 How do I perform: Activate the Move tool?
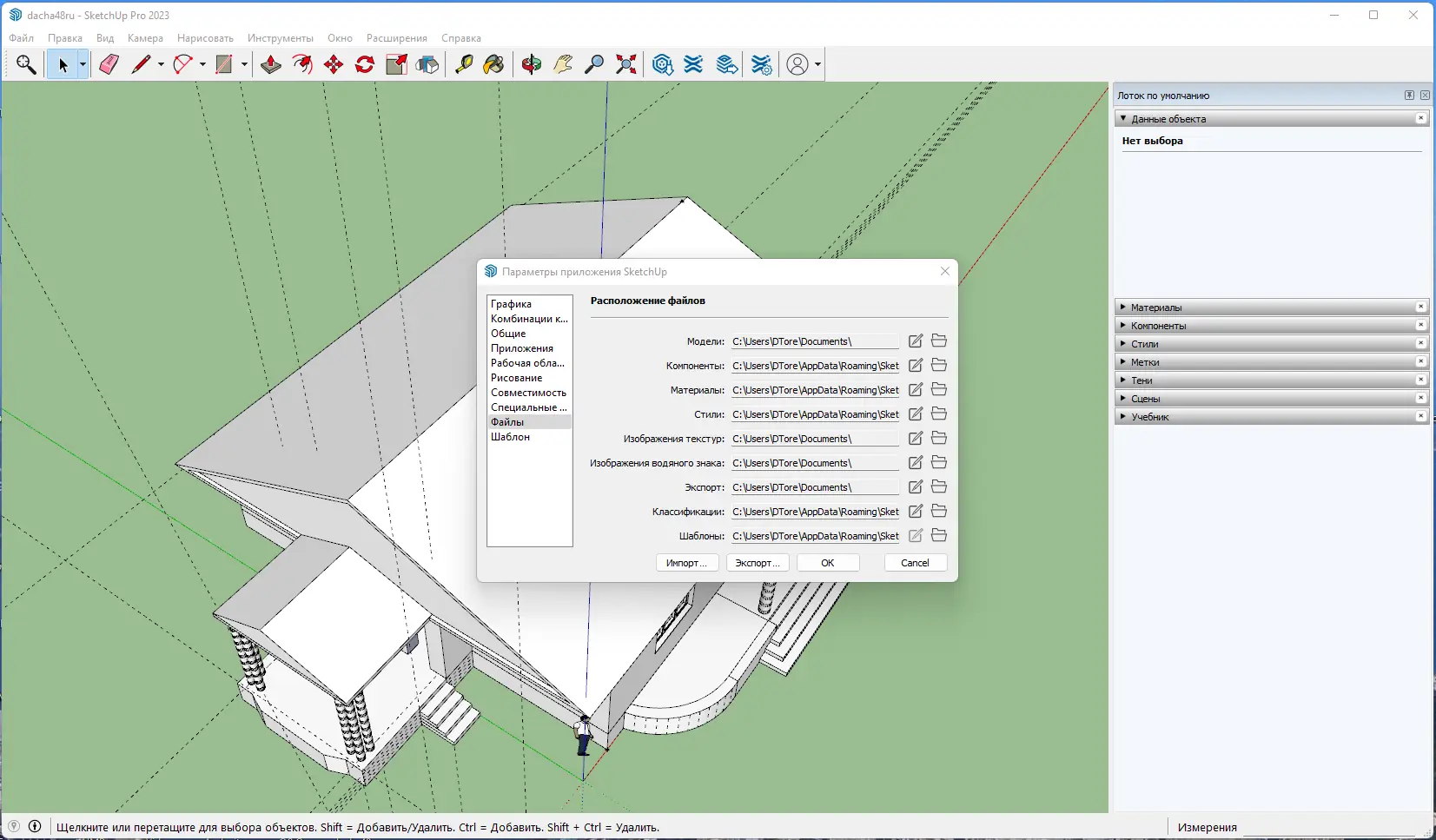[334, 64]
